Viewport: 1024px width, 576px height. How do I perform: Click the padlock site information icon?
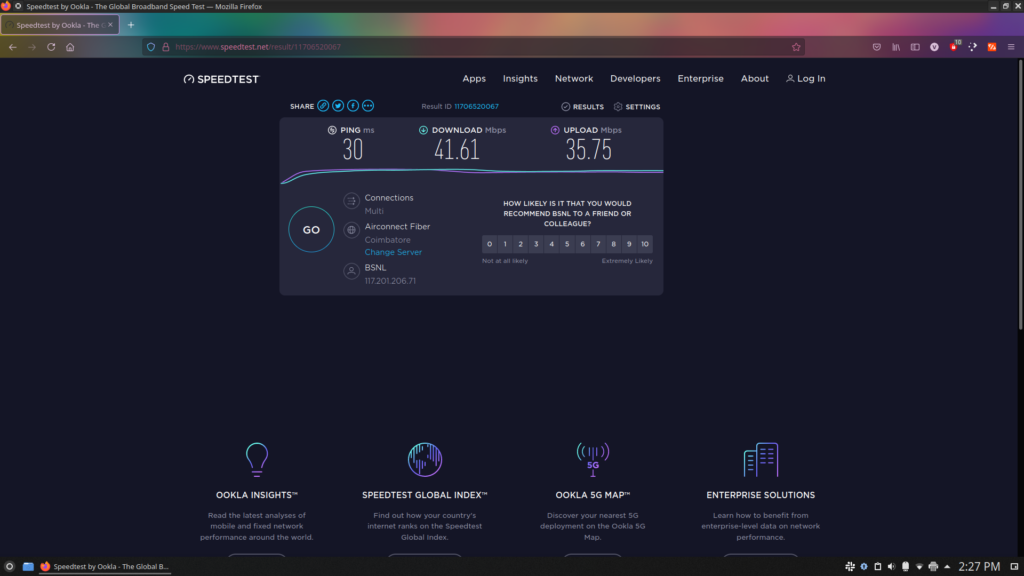point(166,47)
